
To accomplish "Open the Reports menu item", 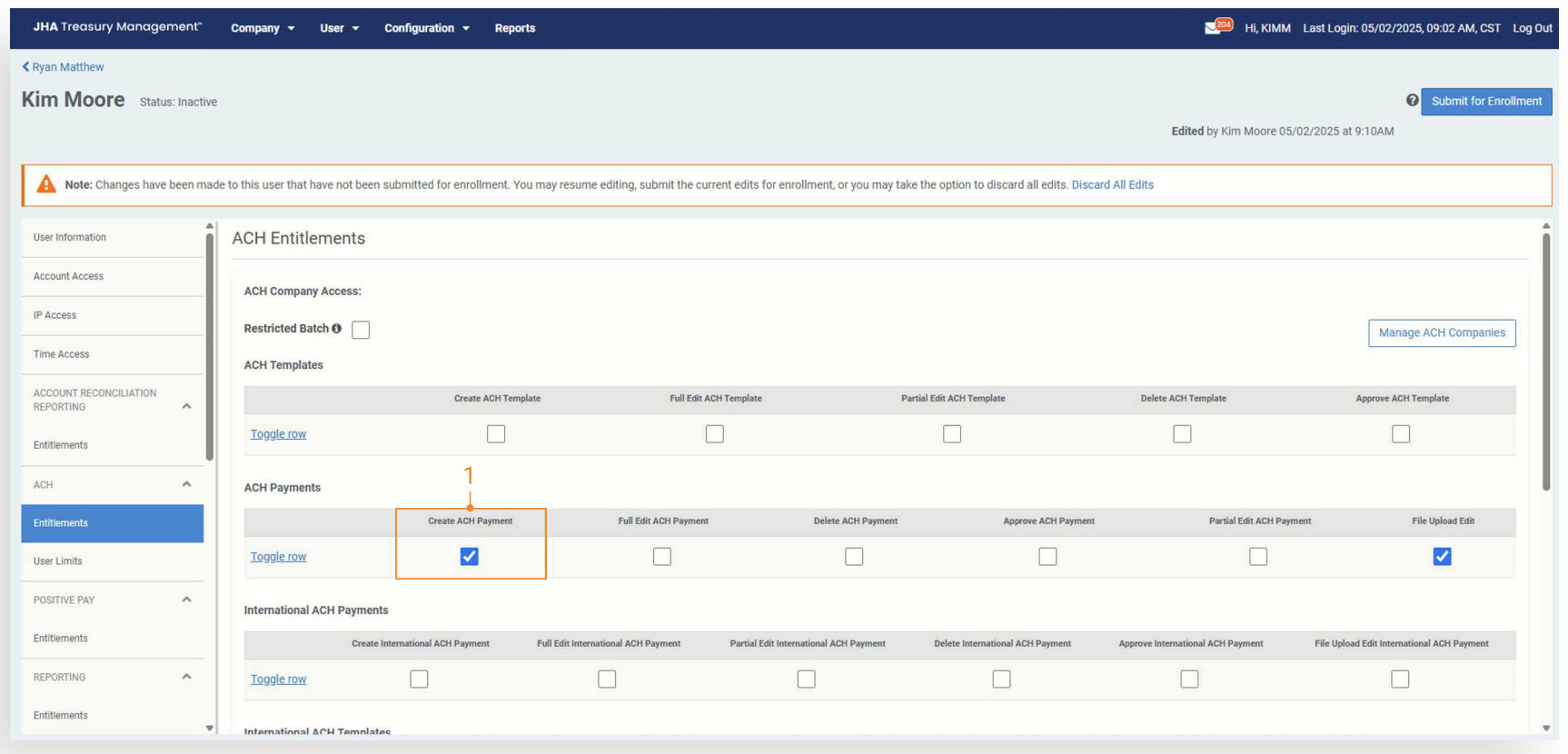I will pos(514,28).
